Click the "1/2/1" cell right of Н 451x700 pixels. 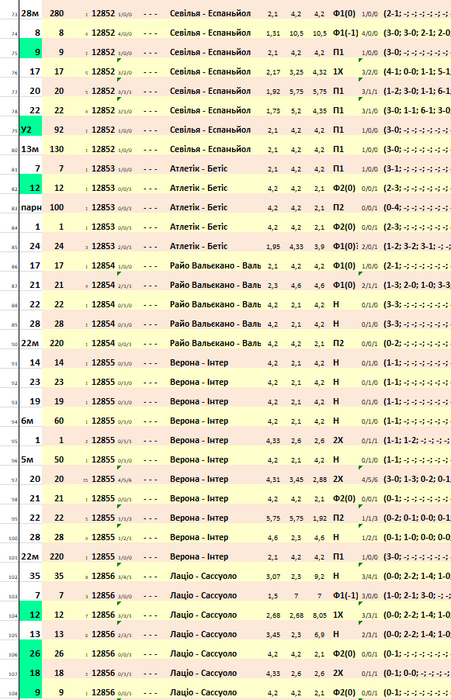[370, 538]
